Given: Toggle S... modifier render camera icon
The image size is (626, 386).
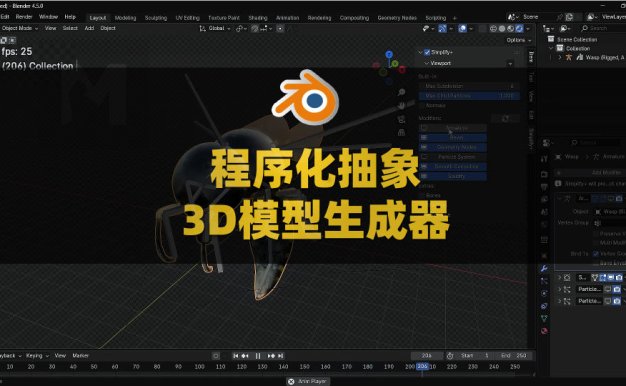Looking at the screenshot, I should pos(619,277).
